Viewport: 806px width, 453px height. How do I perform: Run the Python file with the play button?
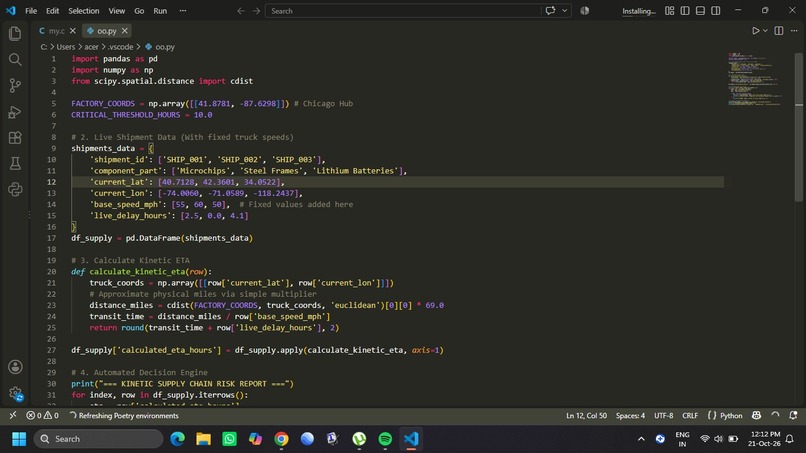[755, 31]
